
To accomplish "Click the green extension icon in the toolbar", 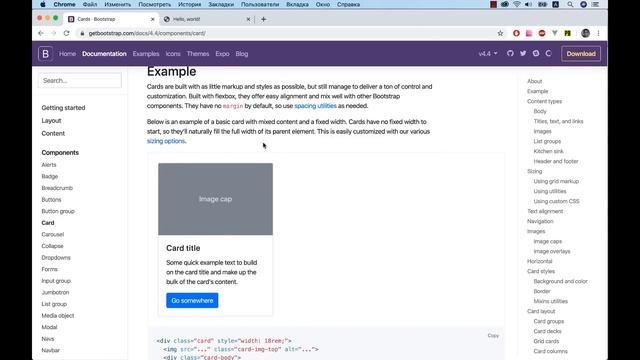I will [x=567, y=33].
